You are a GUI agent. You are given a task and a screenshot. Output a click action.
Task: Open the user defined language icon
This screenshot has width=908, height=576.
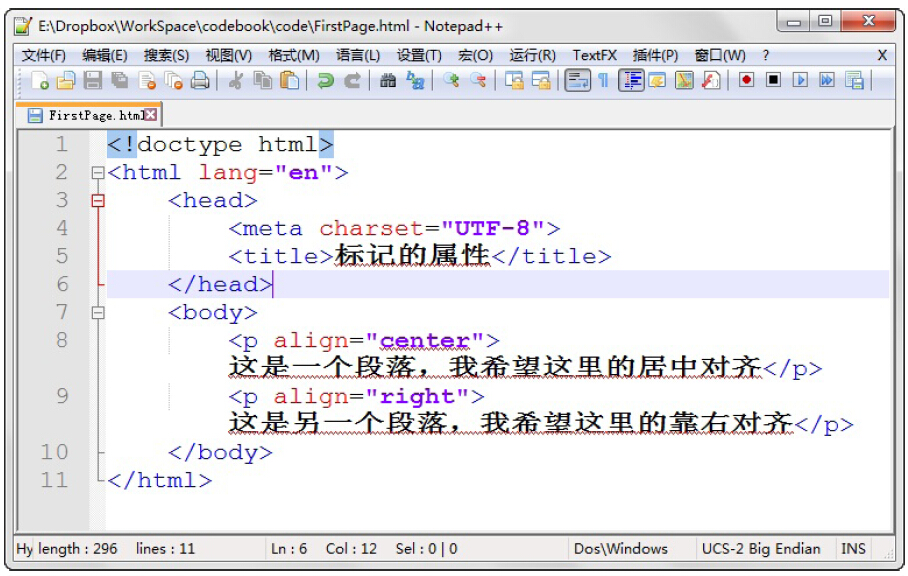[x=657, y=80]
